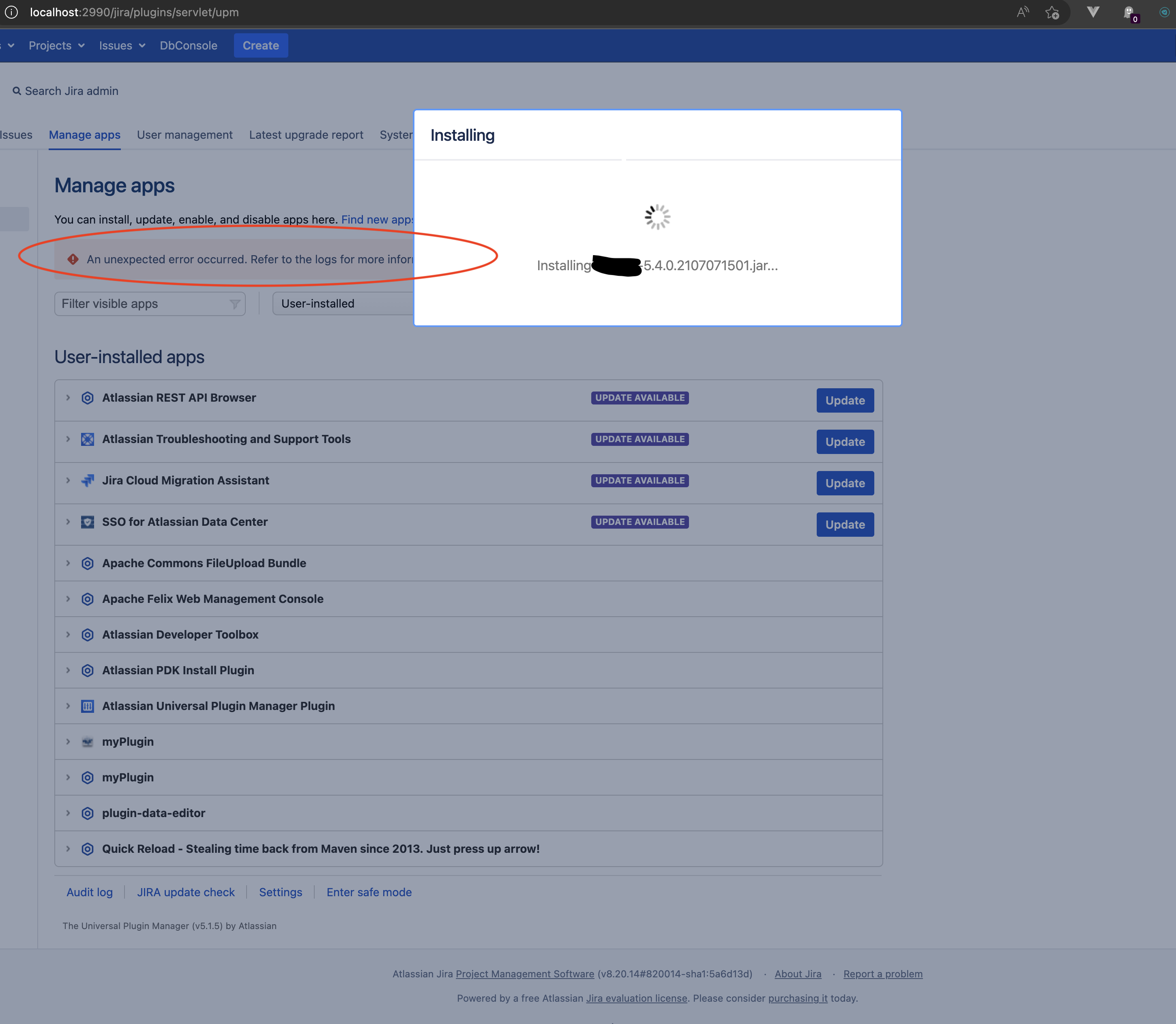Switch to the User management tab
The height and width of the screenshot is (1024, 1176).
click(x=185, y=135)
